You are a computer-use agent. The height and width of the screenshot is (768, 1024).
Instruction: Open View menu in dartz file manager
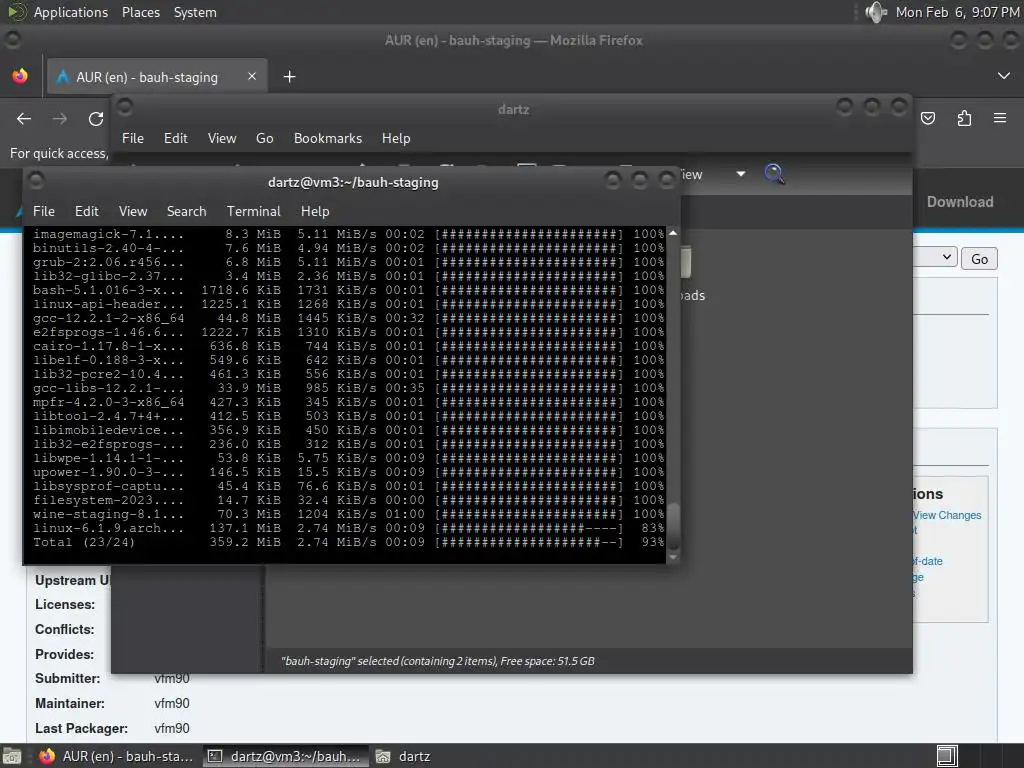coord(222,138)
